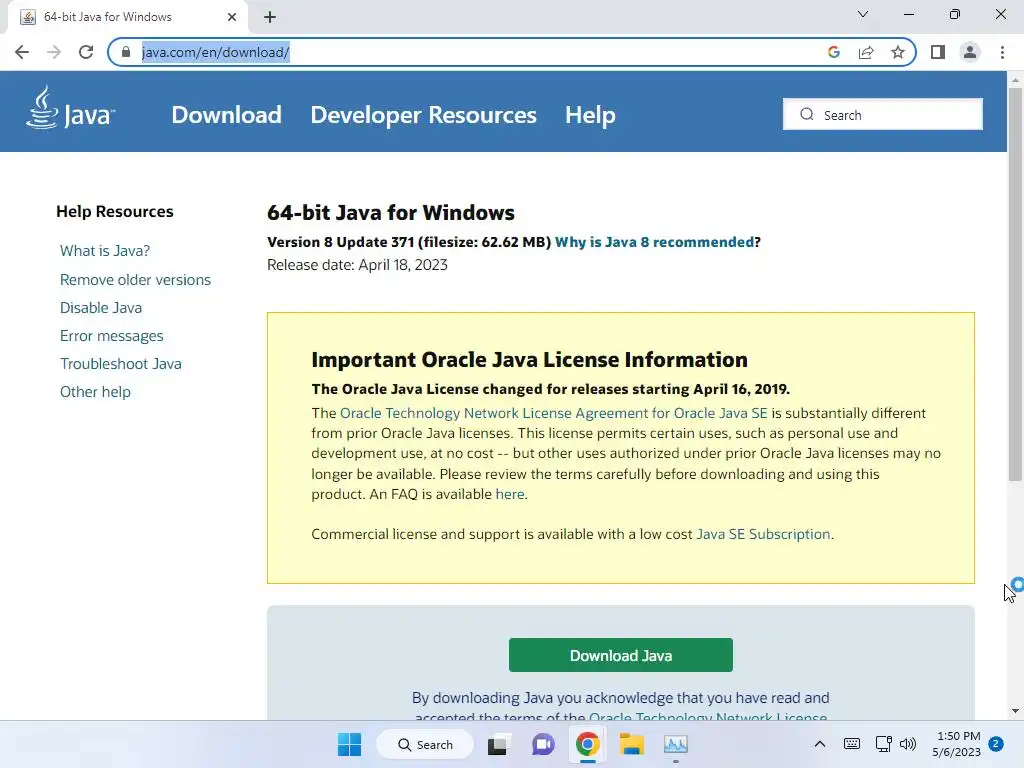Open Developer Resources nav menu
This screenshot has height=768, width=1024.
[x=423, y=115]
